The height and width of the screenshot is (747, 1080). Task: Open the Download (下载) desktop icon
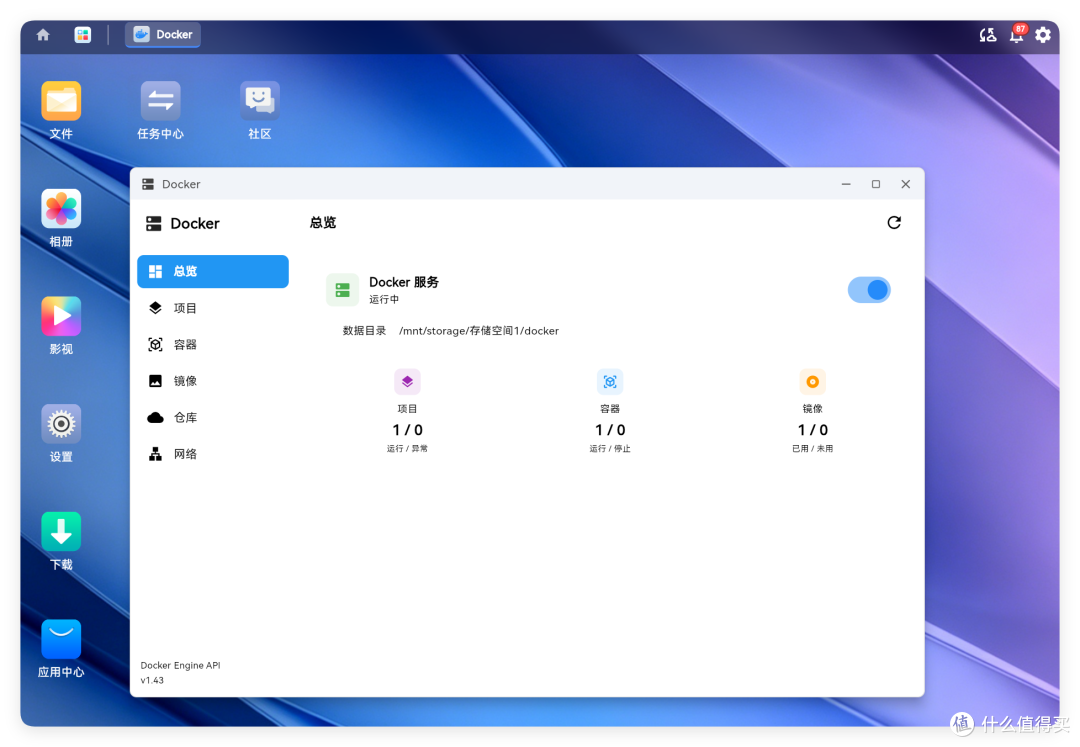pos(61,532)
